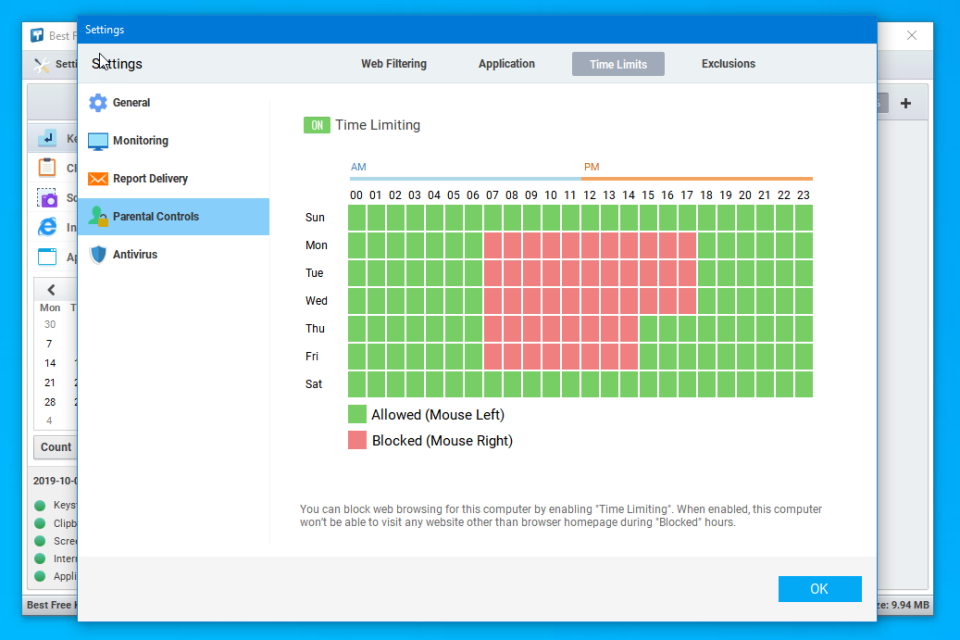Image resolution: width=960 pixels, height=640 pixels.
Task: Click the green Allowed legend swatch
Action: click(x=356, y=413)
